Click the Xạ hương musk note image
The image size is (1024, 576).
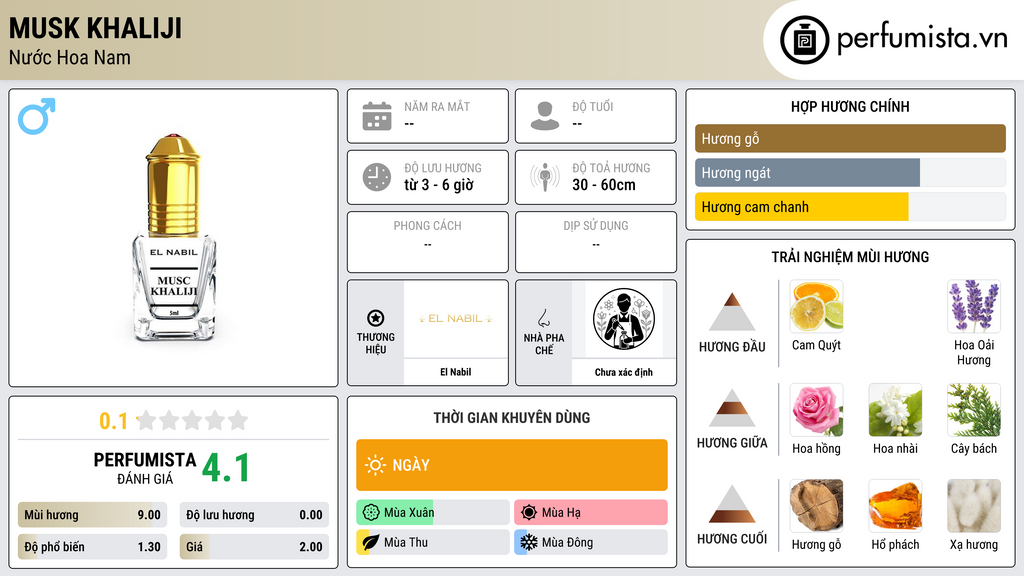tap(974, 505)
